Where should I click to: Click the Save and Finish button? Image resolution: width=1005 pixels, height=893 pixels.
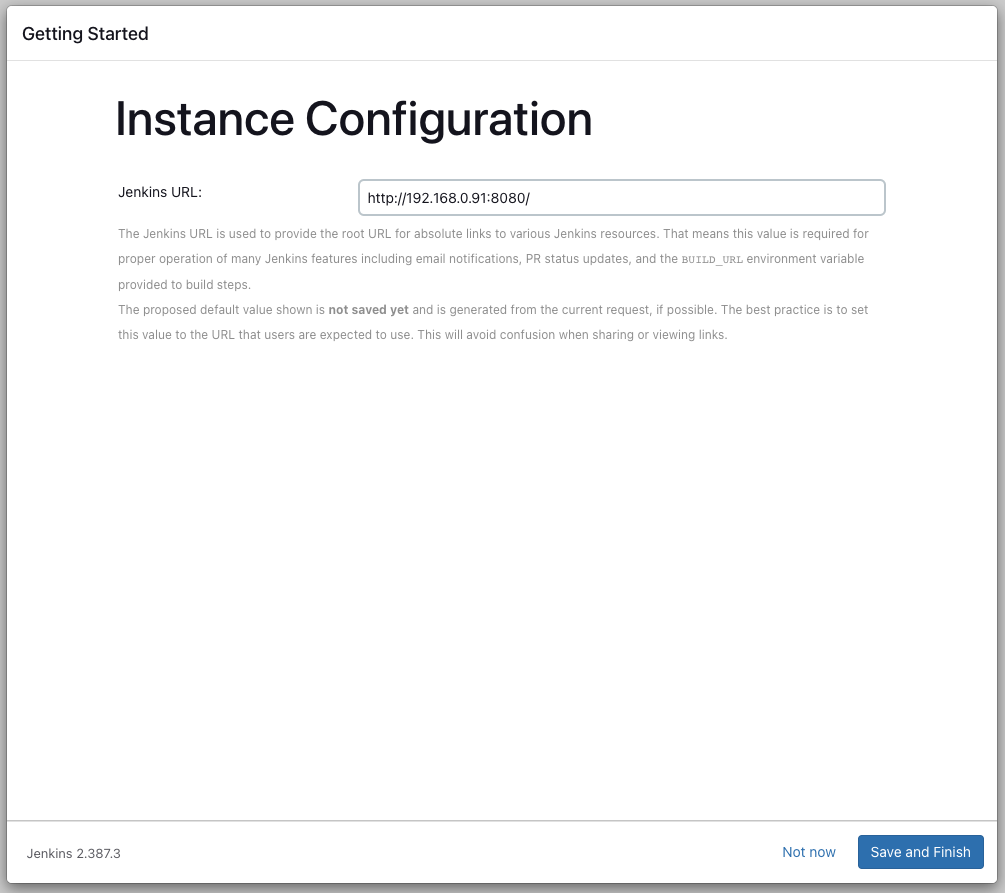(920, 852)
